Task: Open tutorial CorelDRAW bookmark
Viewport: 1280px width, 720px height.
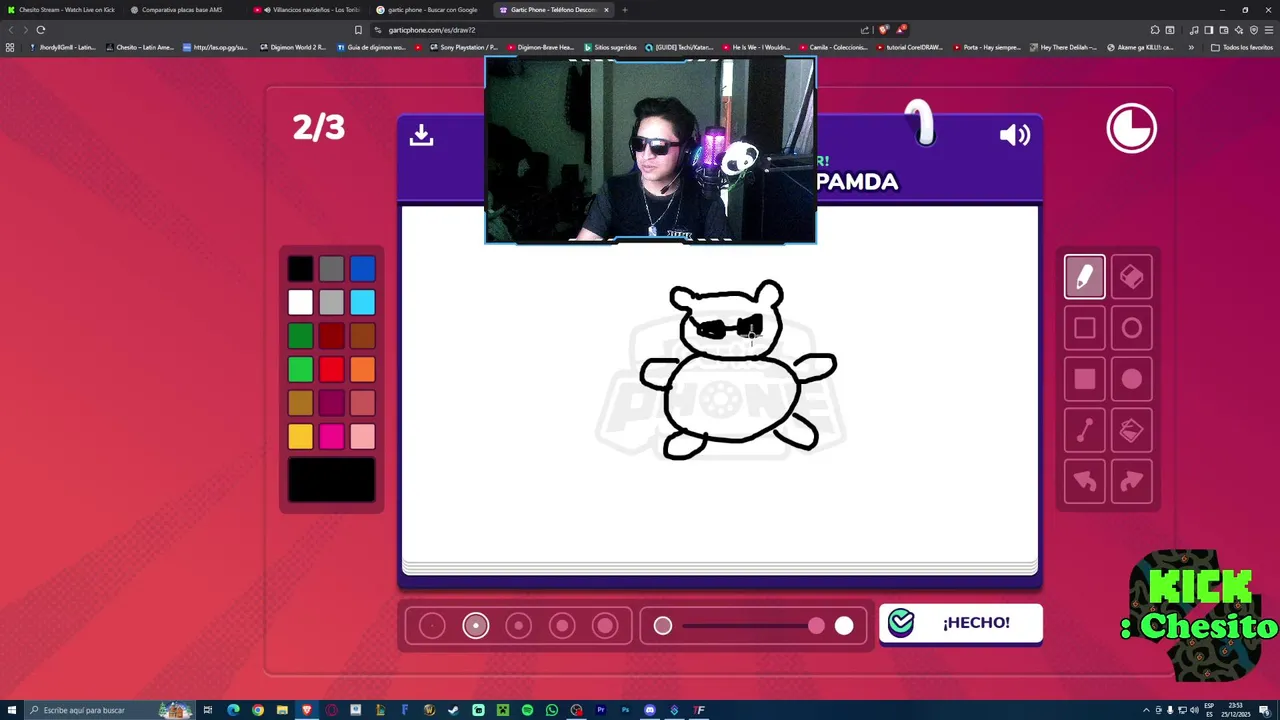Action: click(909, 47)
